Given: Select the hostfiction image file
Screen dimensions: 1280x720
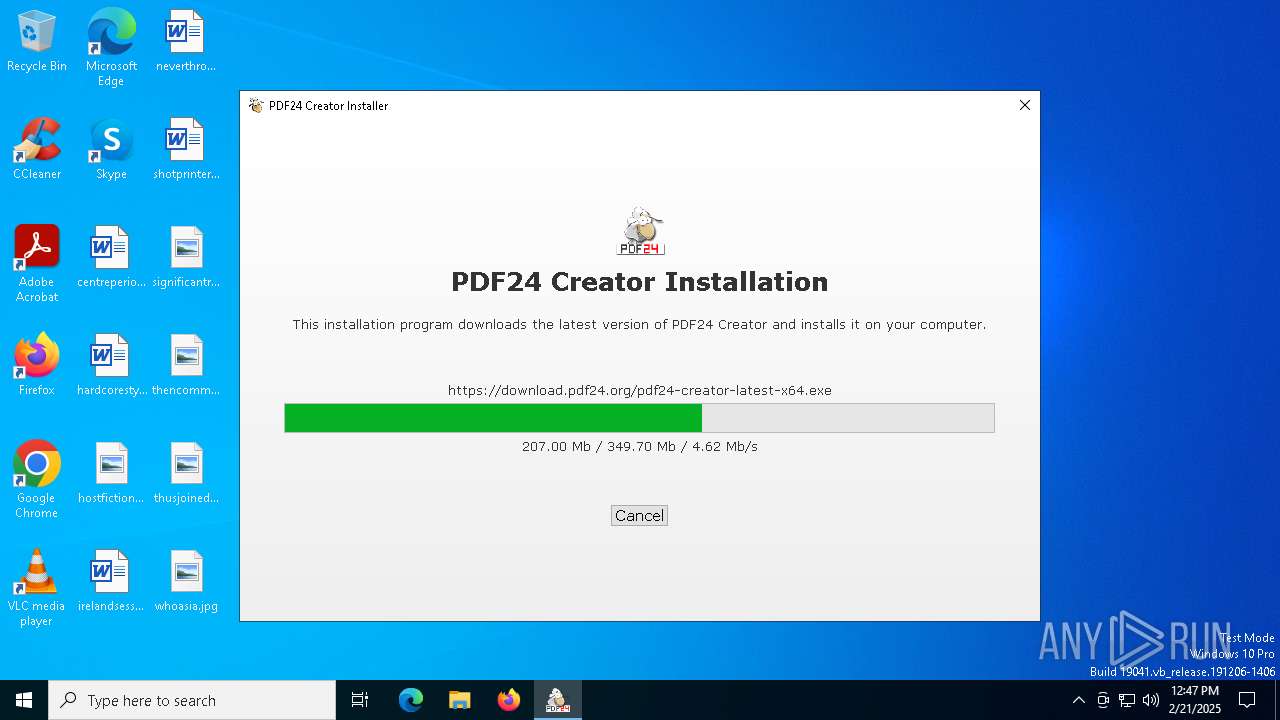Looking at the screenshot, I should click(x=111, y=474).
